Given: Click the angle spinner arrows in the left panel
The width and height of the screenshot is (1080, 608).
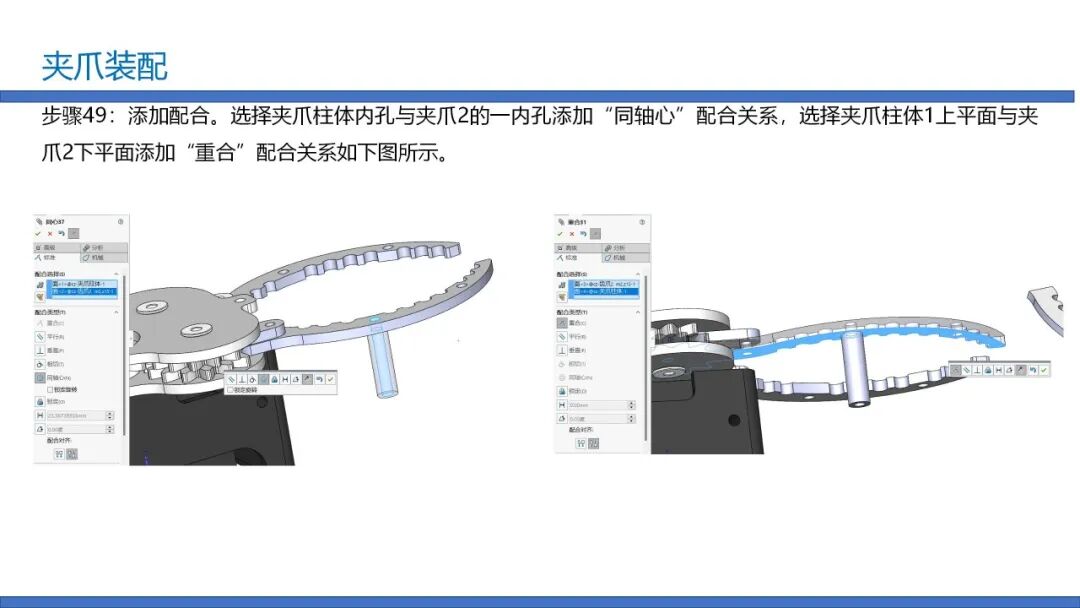Looking at the screenshot, I should pyautogui.click(x=110, y=429).
